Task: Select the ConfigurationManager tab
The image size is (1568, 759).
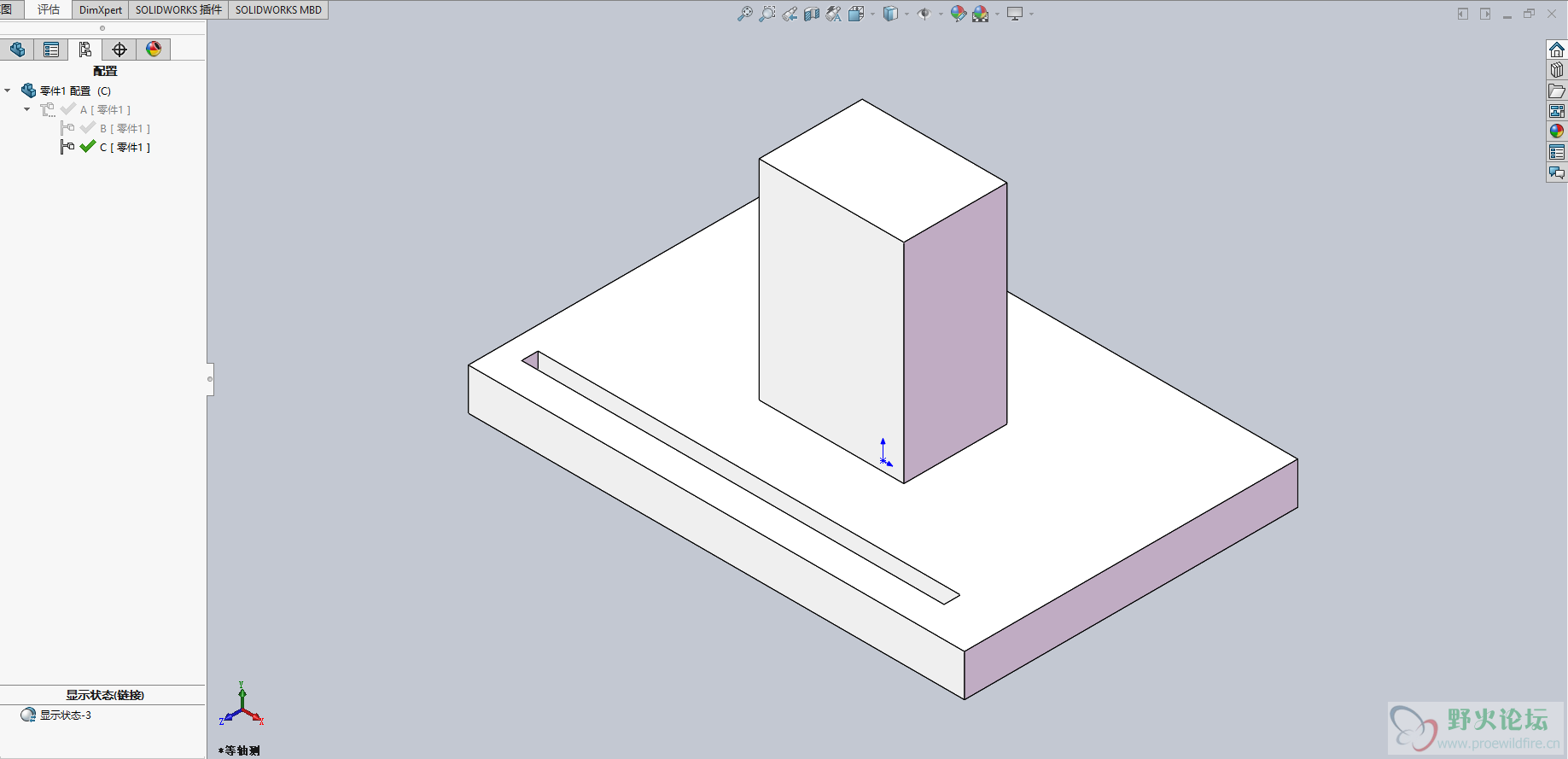Action: 85,50
